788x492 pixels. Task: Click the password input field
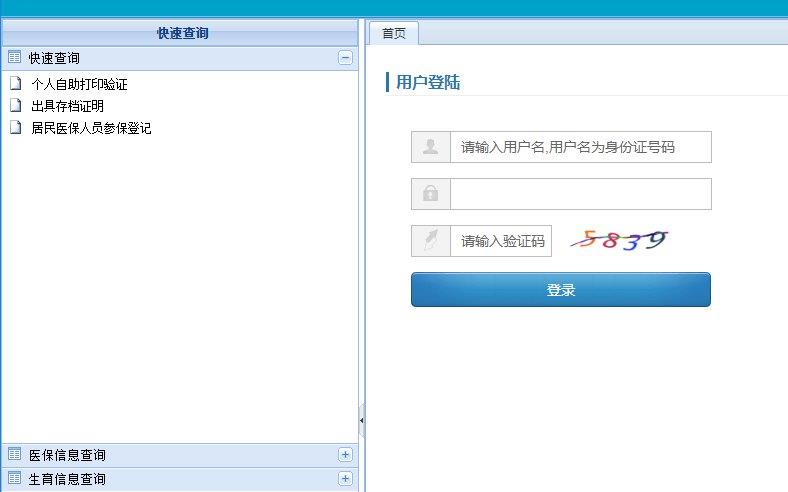[x=581, y=193]
